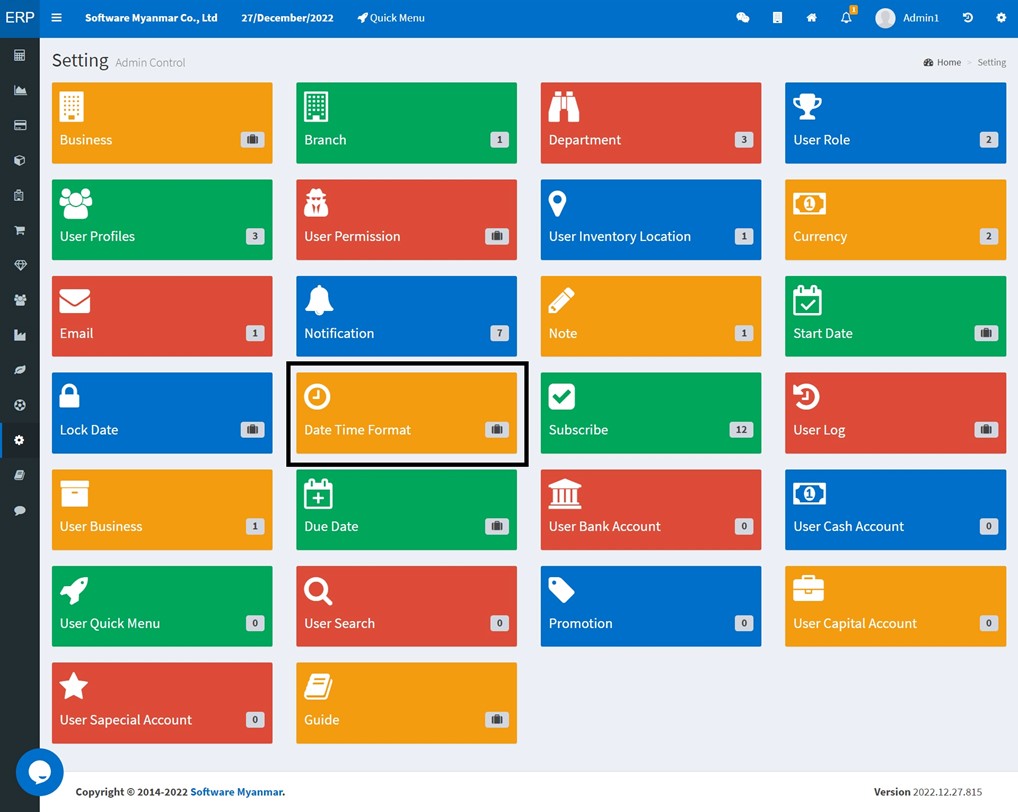Open the User Bank Account tile
Image resolution: width=1018 pixels, height=812 pixels.
pyautogui.click(x=651, y=510)
